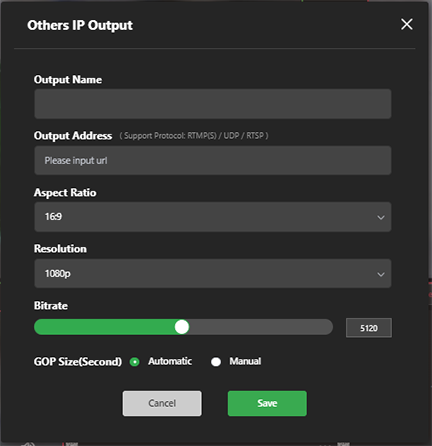Click the Output Address label
432x446 pixels.
(73, 136)
